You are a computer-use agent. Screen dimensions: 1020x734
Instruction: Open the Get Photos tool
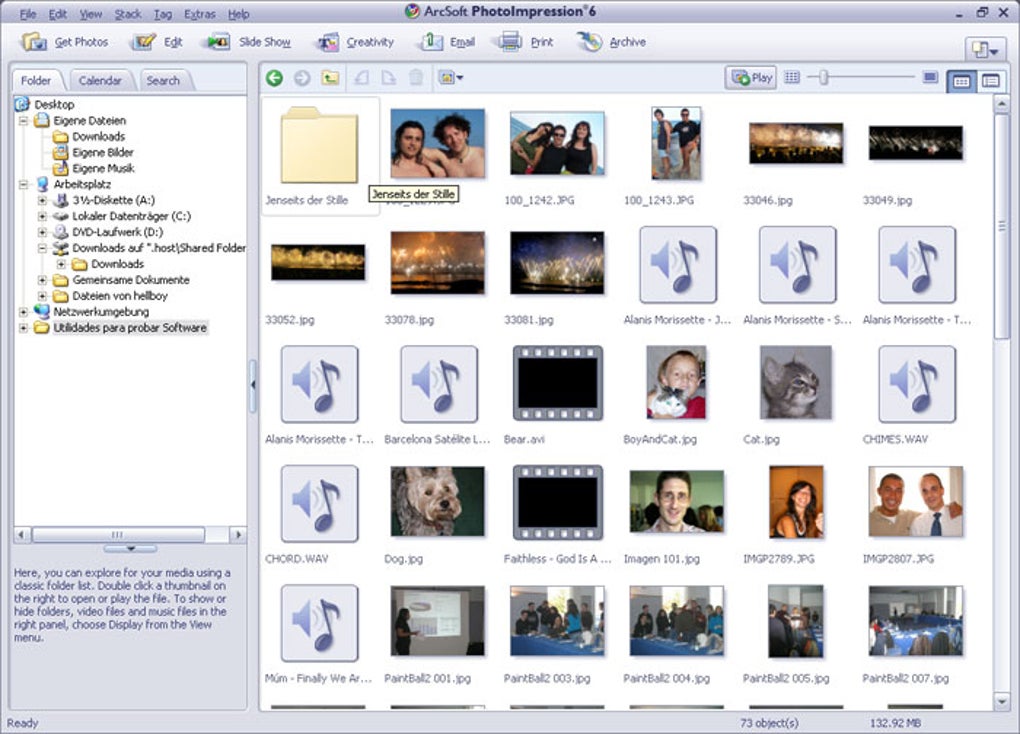click(65, 42)
